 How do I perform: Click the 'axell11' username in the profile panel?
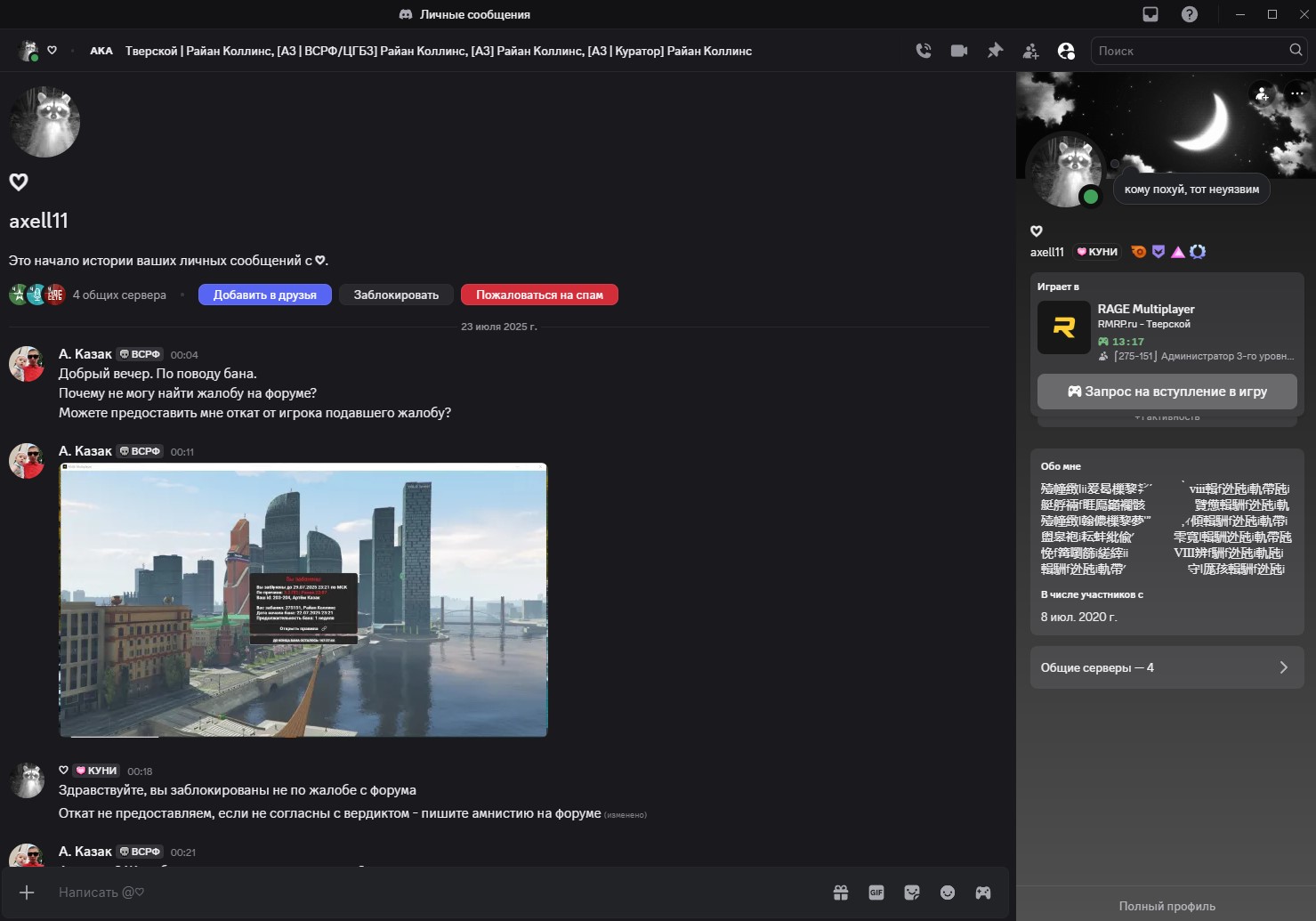click(1047, 252)
